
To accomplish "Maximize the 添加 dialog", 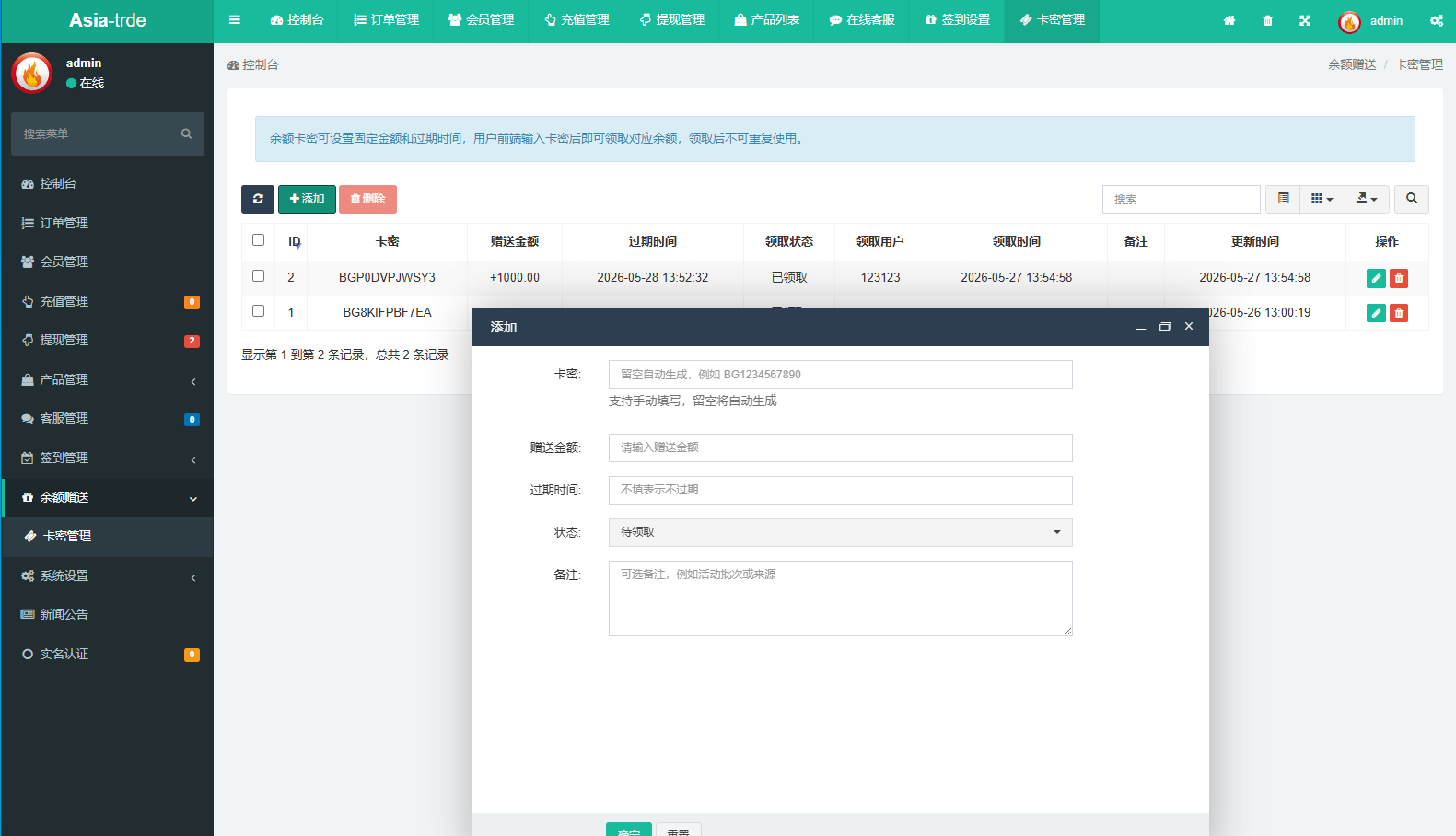I will tap(1165, 327).
